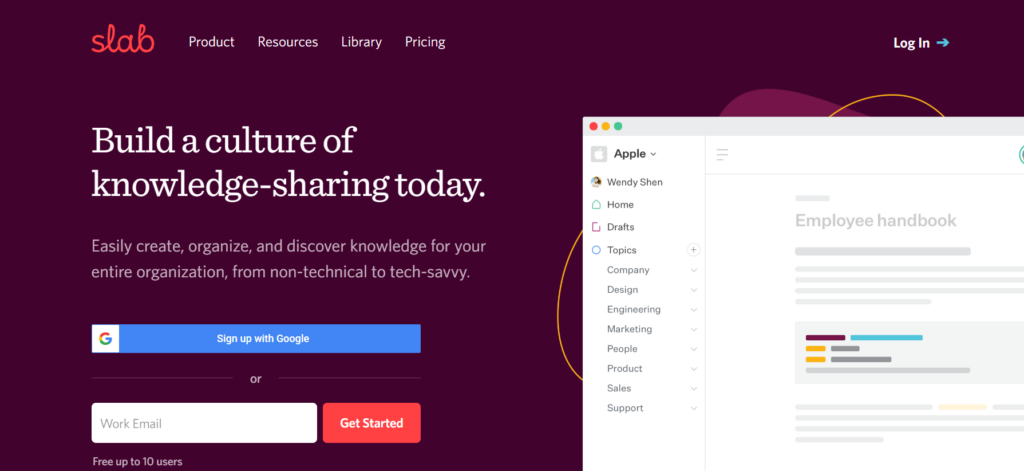The width and height of the screenshot is (1024, 471).
Task: Open the Design topic
Action: (622, 289)
